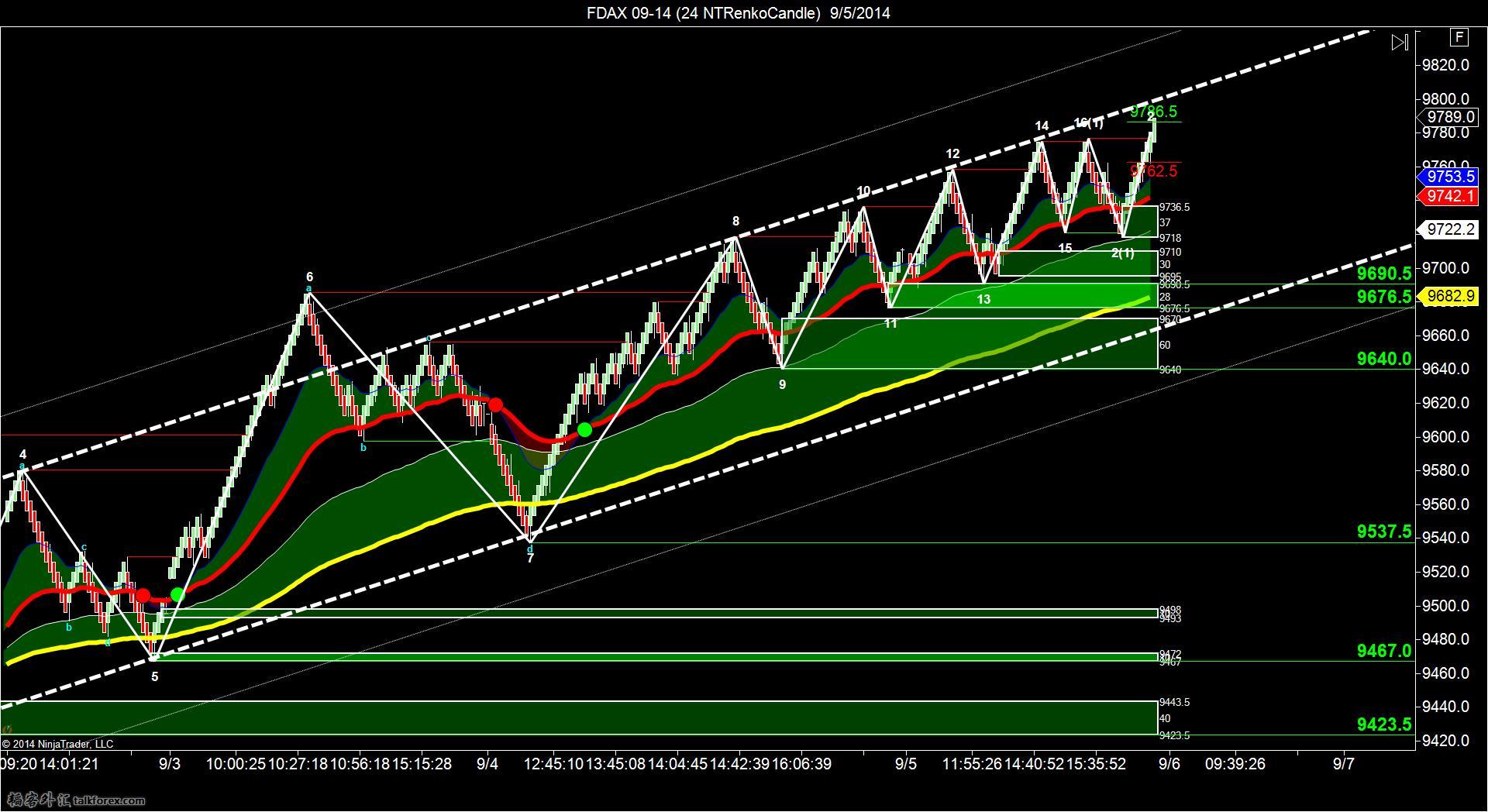1488x812 pixels.
Task: Click the 9/5 date on time axis
Action: 906,764
